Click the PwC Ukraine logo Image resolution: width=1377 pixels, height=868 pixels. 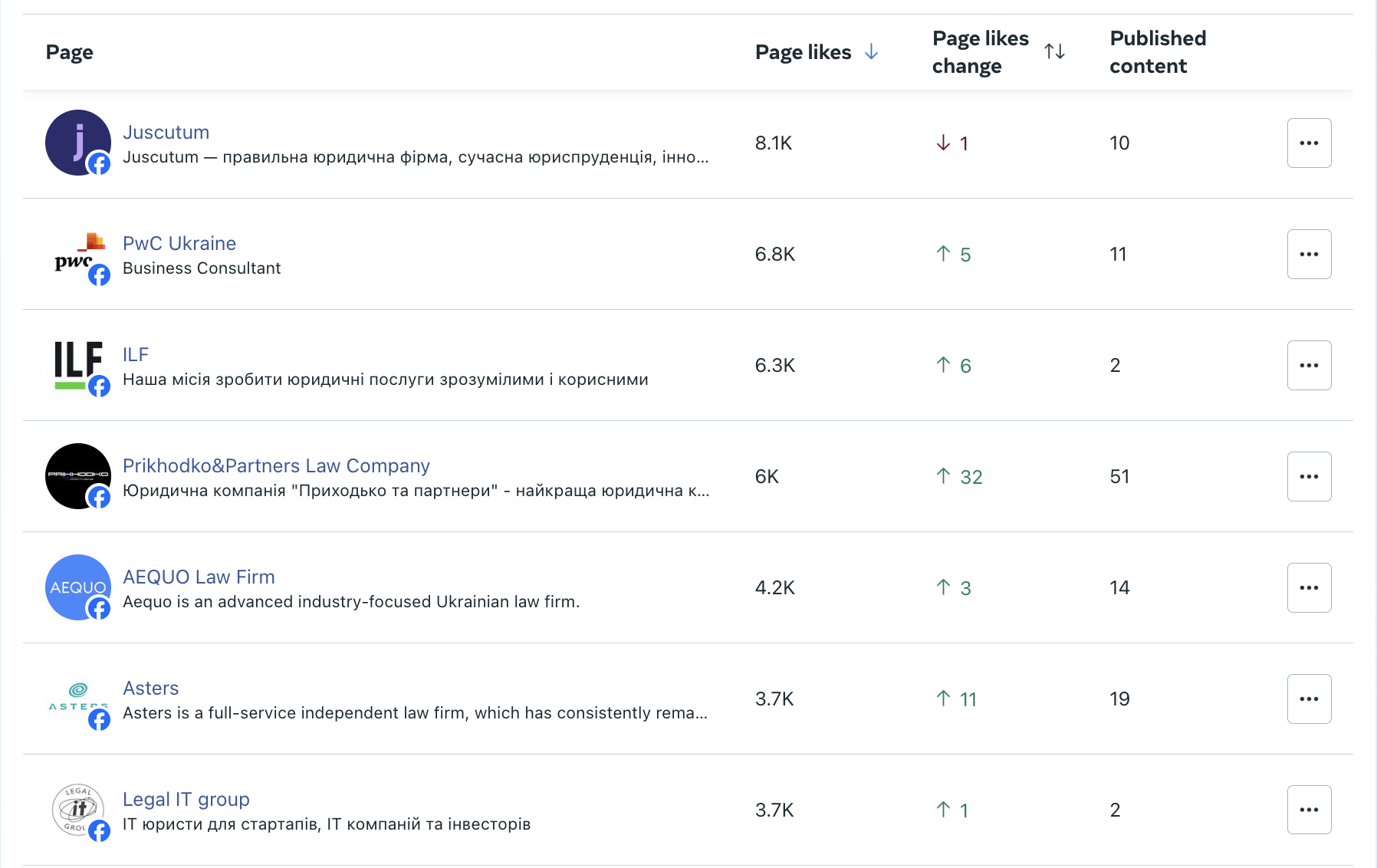pos(78,254)
